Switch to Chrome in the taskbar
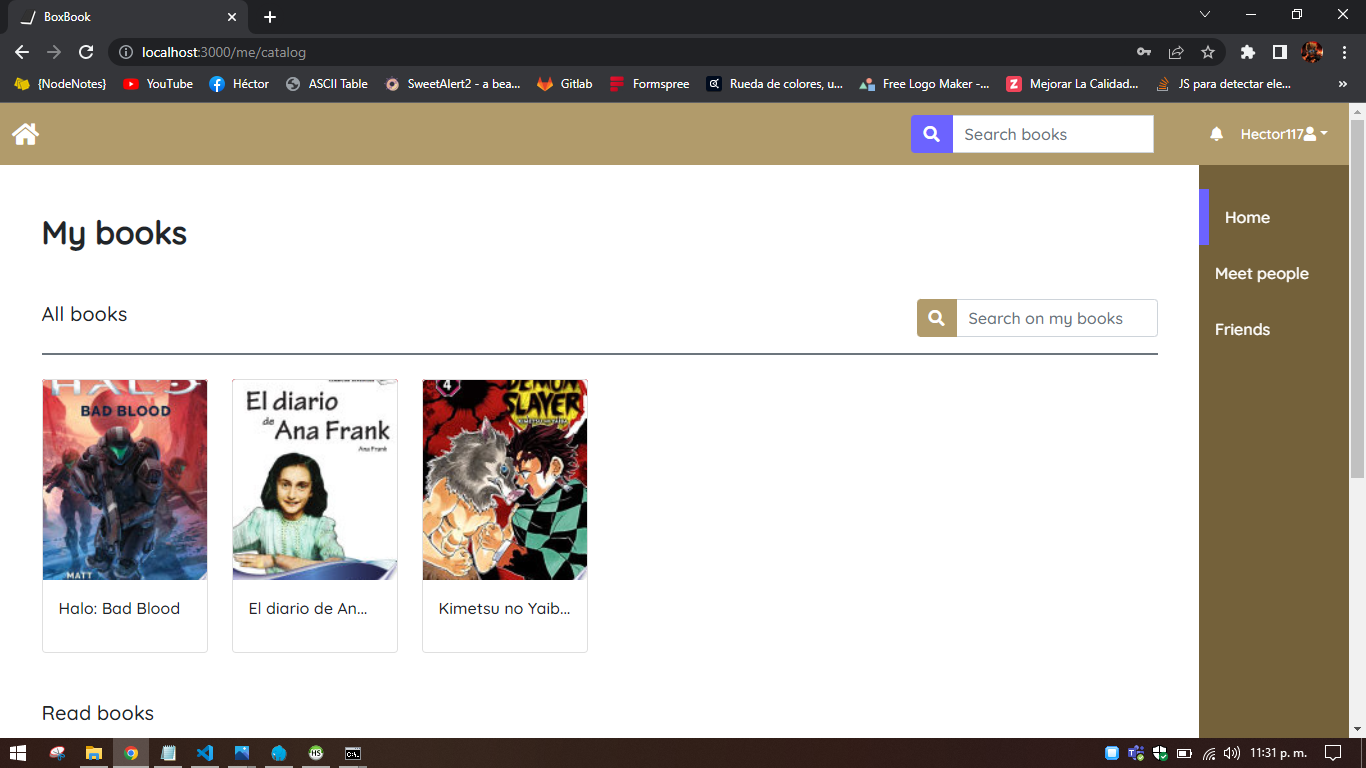Image resolution: width=1366 pixels, height=768 pixels. point(130,753)
